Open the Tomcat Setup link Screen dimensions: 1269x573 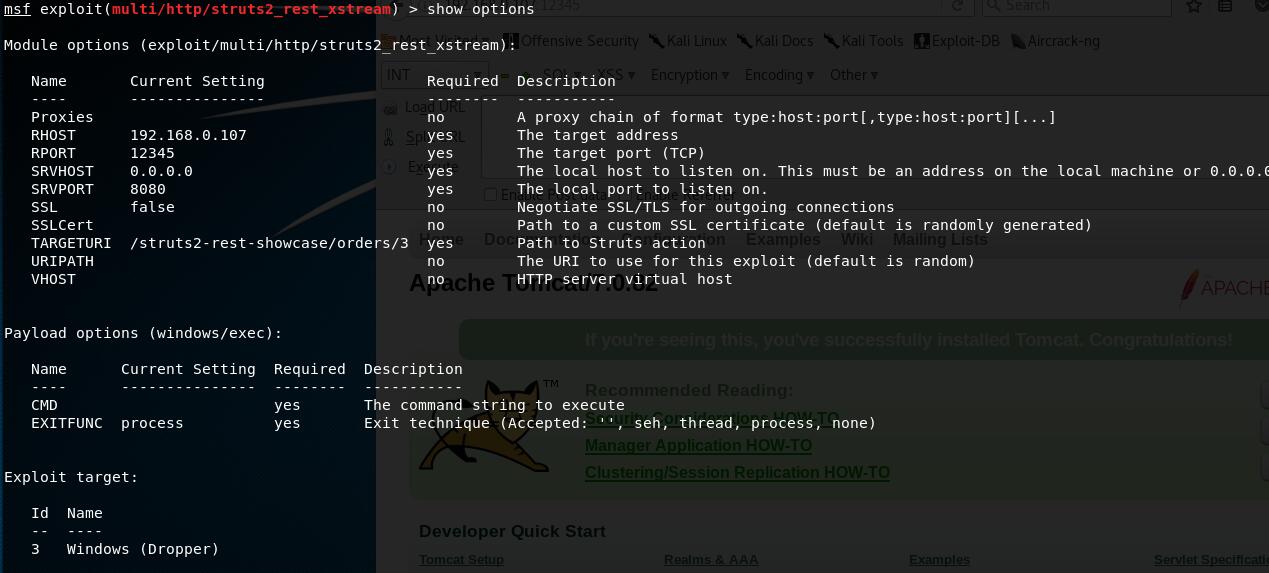click(x=461, y=560)
